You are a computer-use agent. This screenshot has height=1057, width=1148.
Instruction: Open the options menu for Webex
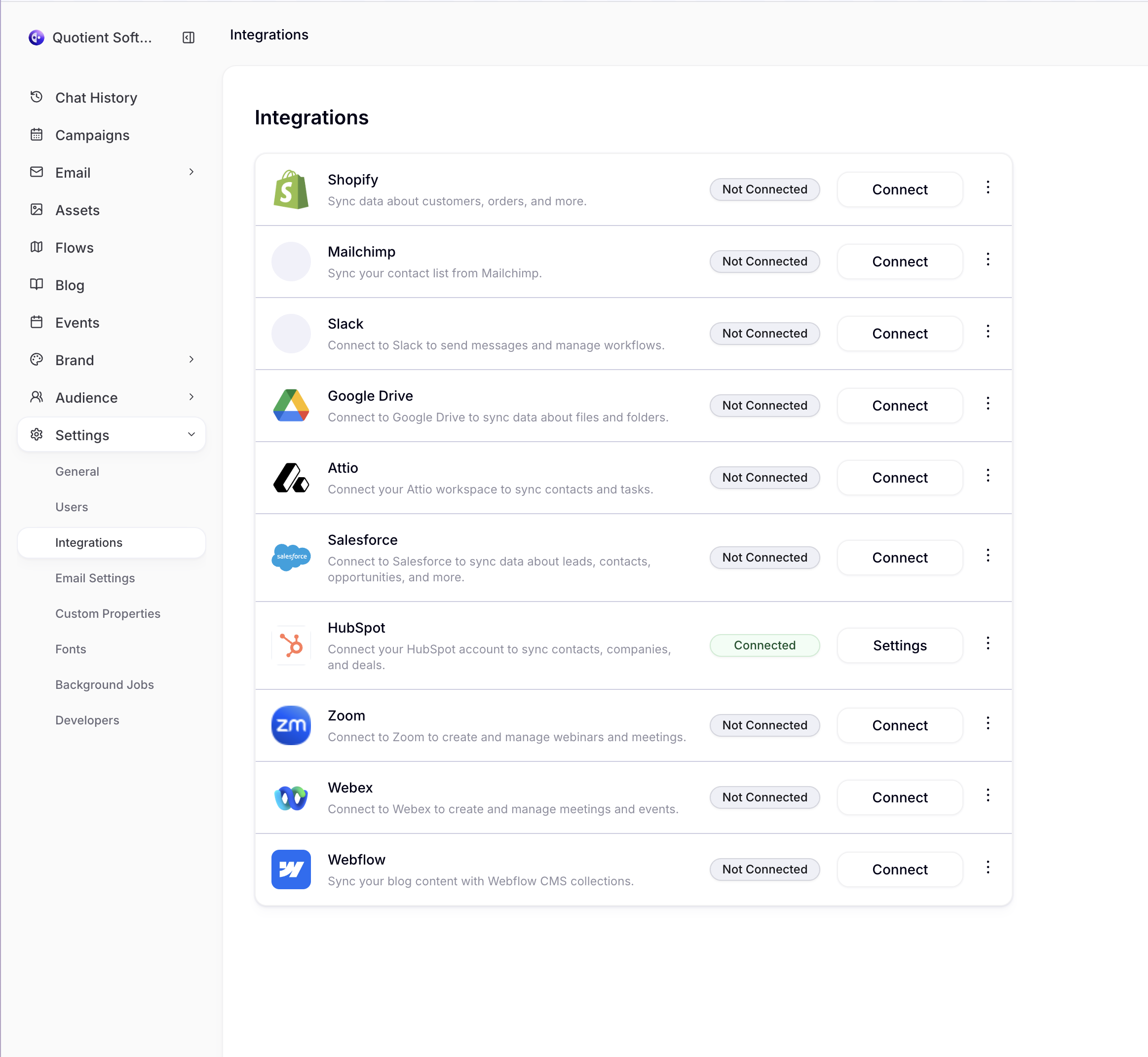coord(988,795)
